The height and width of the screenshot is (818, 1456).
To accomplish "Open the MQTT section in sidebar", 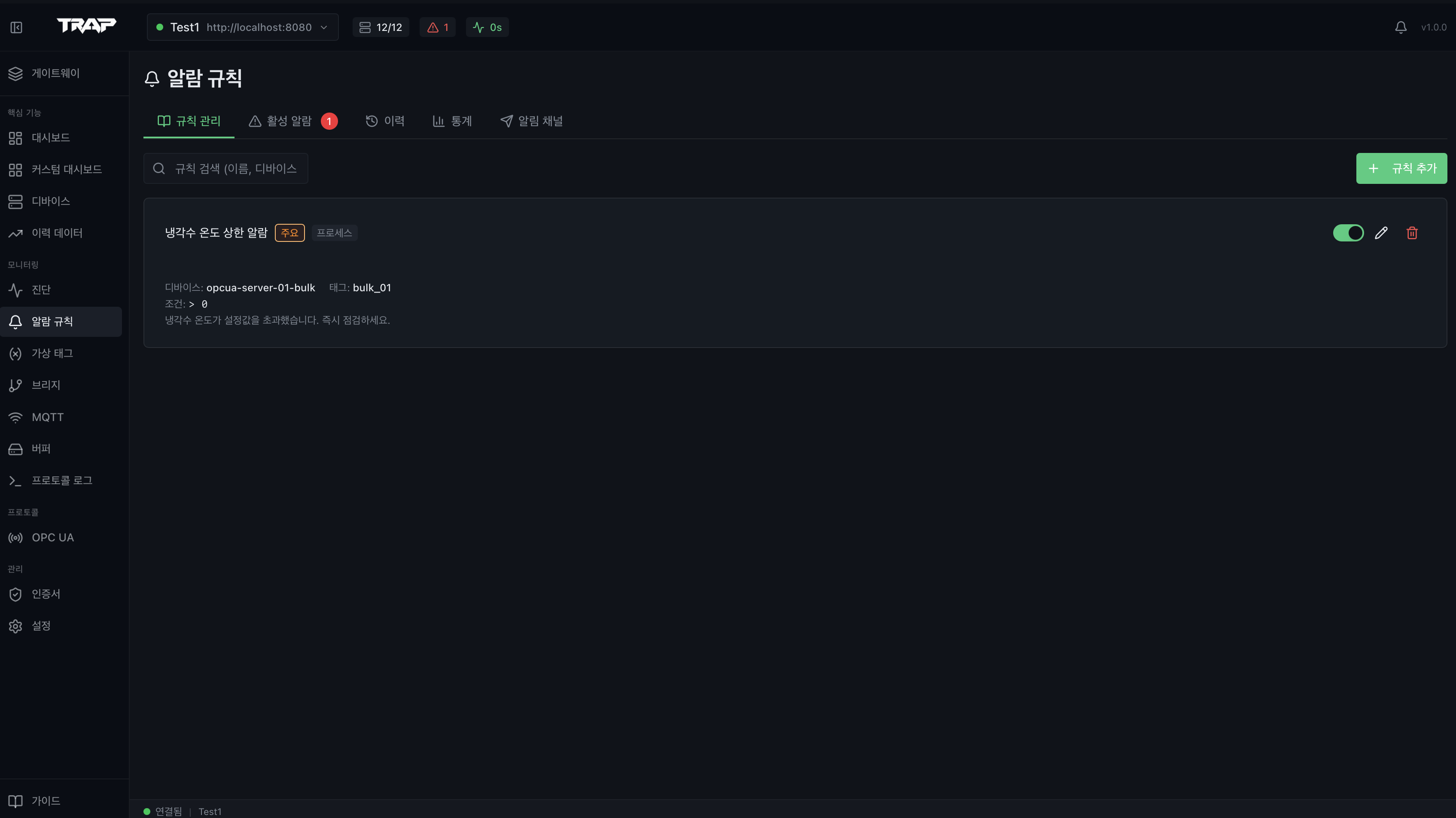I will 48,417.
